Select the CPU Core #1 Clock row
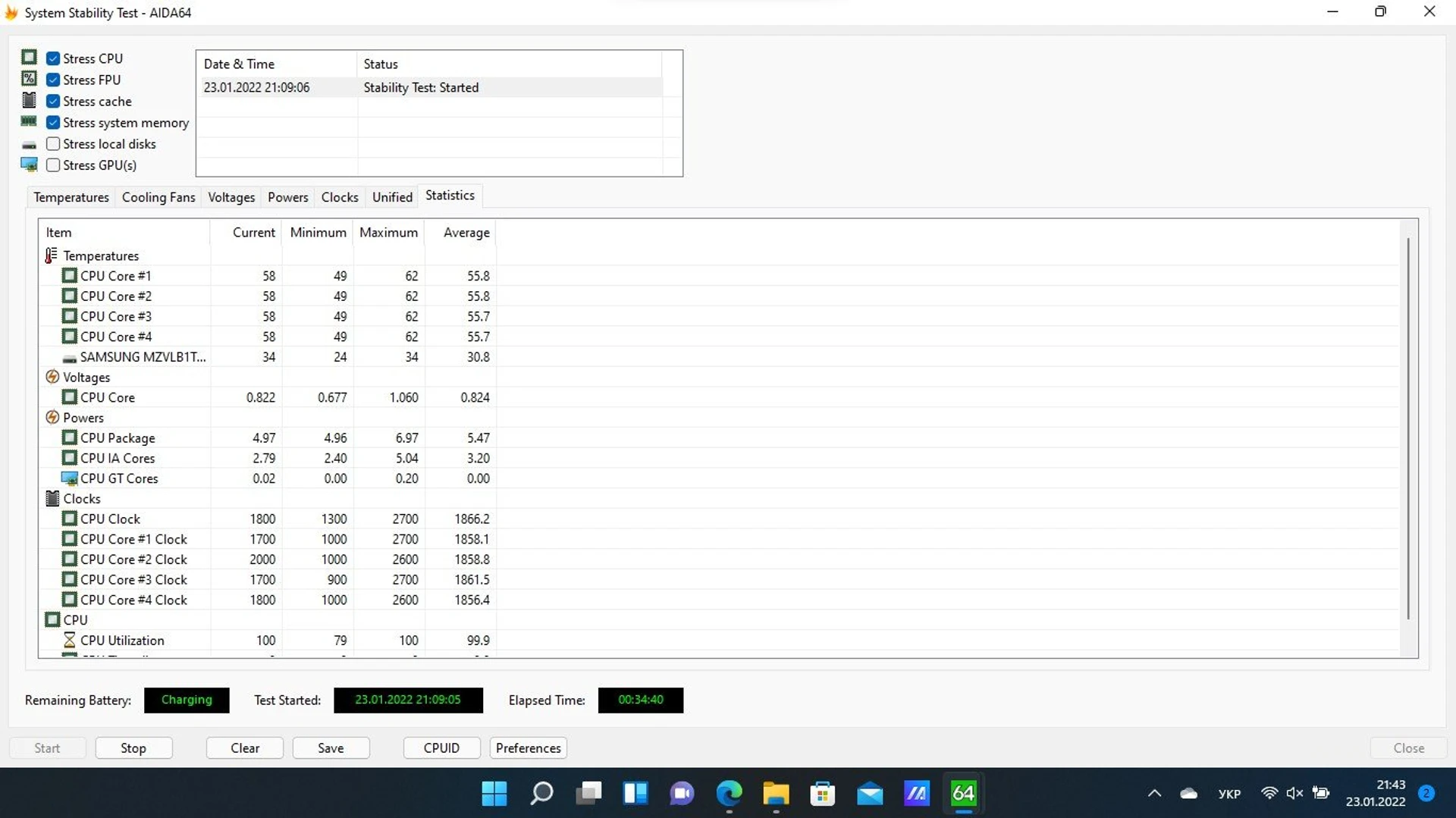 point(268,539)
